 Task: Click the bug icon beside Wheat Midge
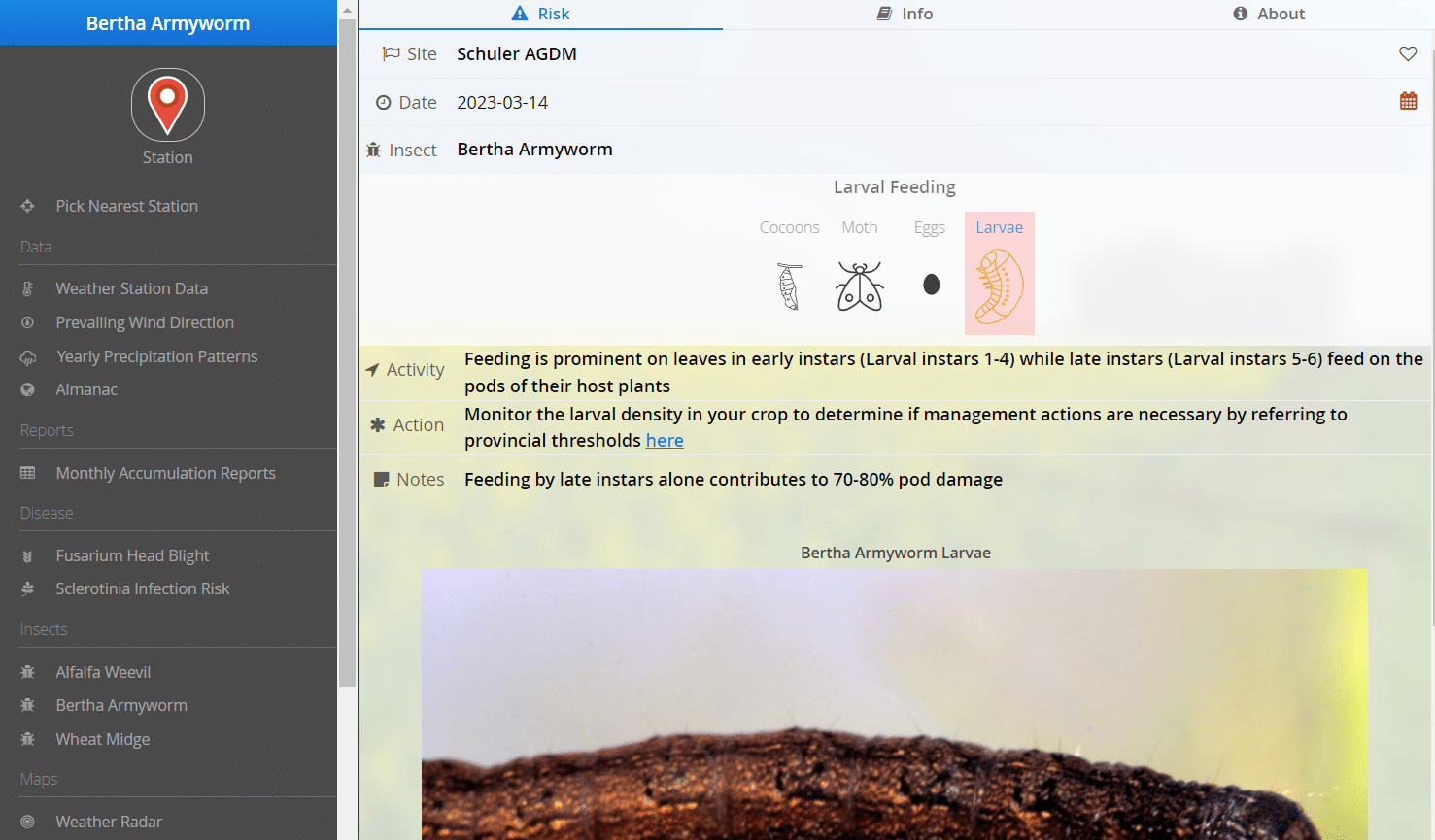[27, 739]
